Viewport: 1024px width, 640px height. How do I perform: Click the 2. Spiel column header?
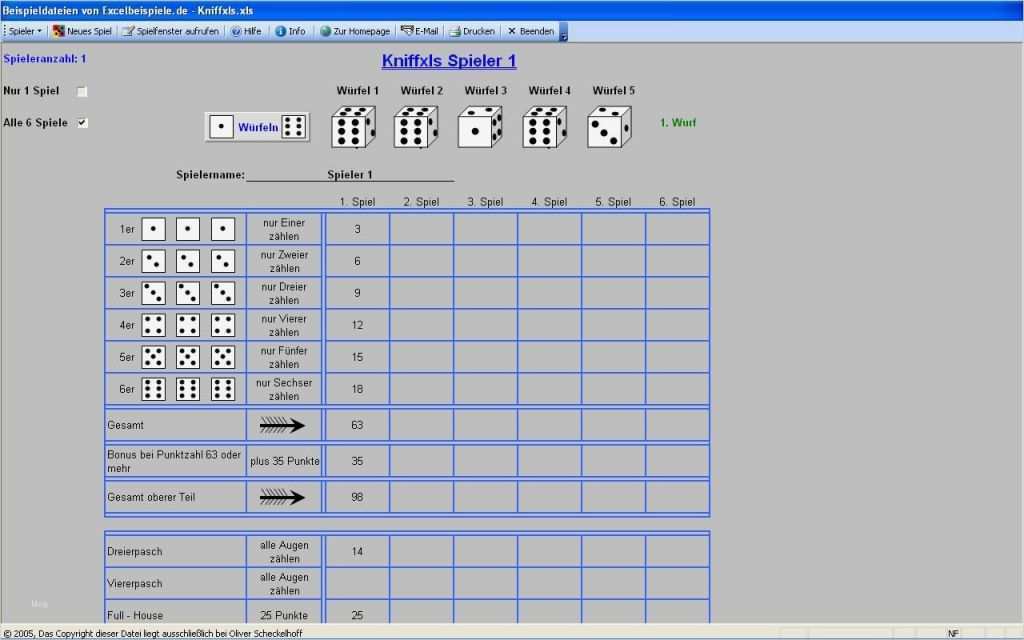[x=421, y=202]
